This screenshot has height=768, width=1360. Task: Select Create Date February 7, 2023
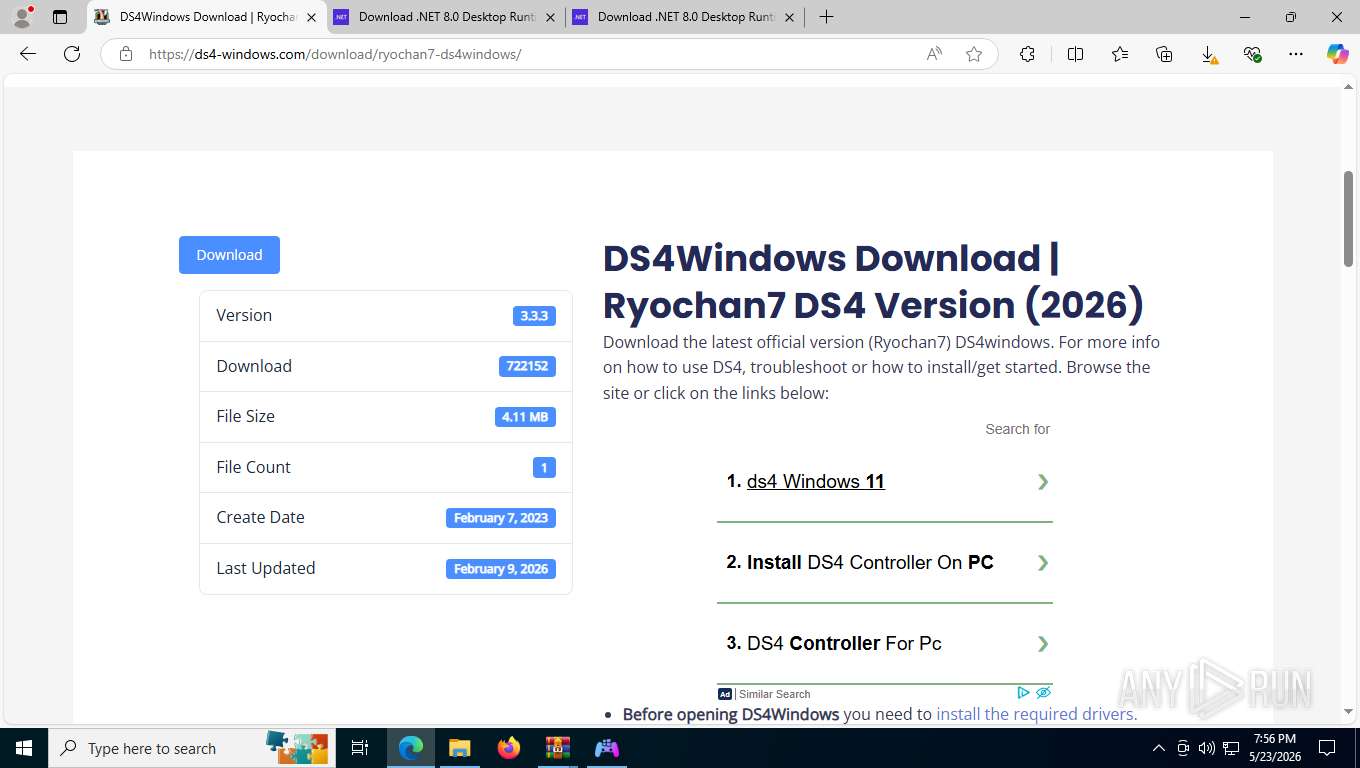point(501,518)
